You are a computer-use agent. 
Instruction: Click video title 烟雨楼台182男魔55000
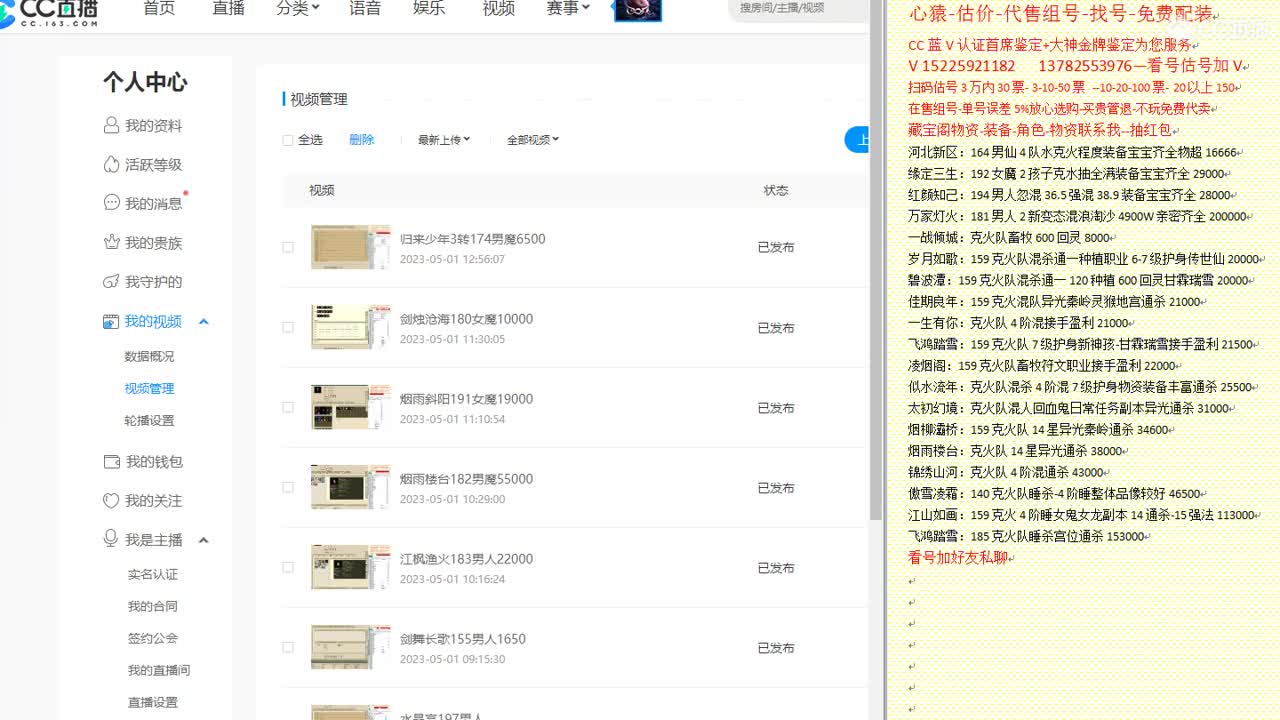pos(466,479)
